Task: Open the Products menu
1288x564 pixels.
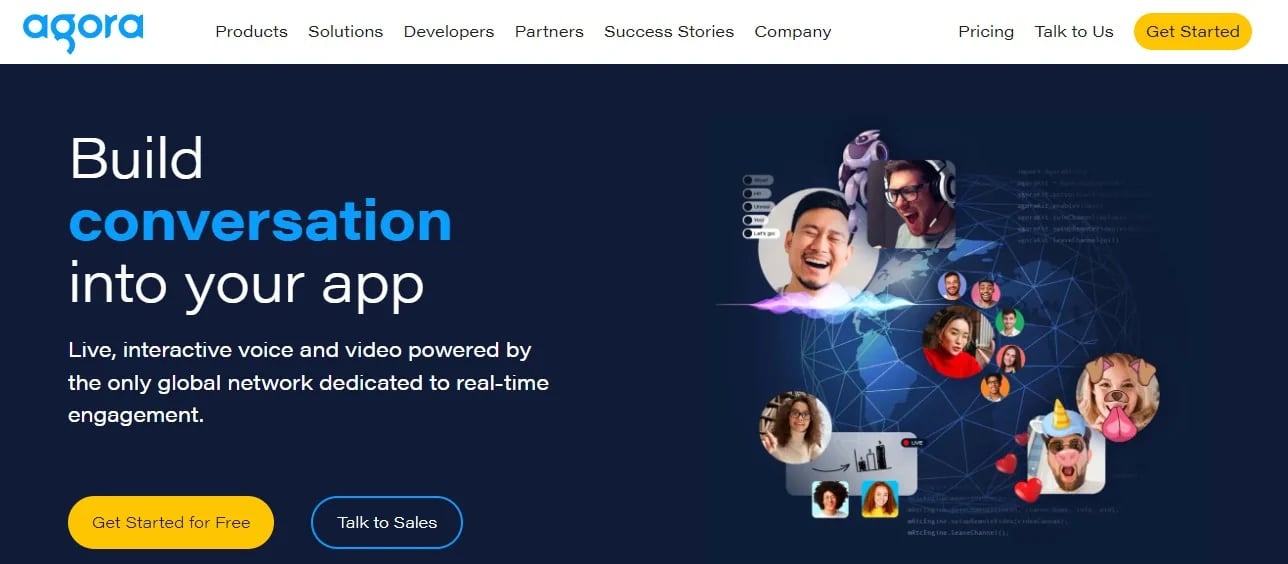Action: click(x=251, y=32)
